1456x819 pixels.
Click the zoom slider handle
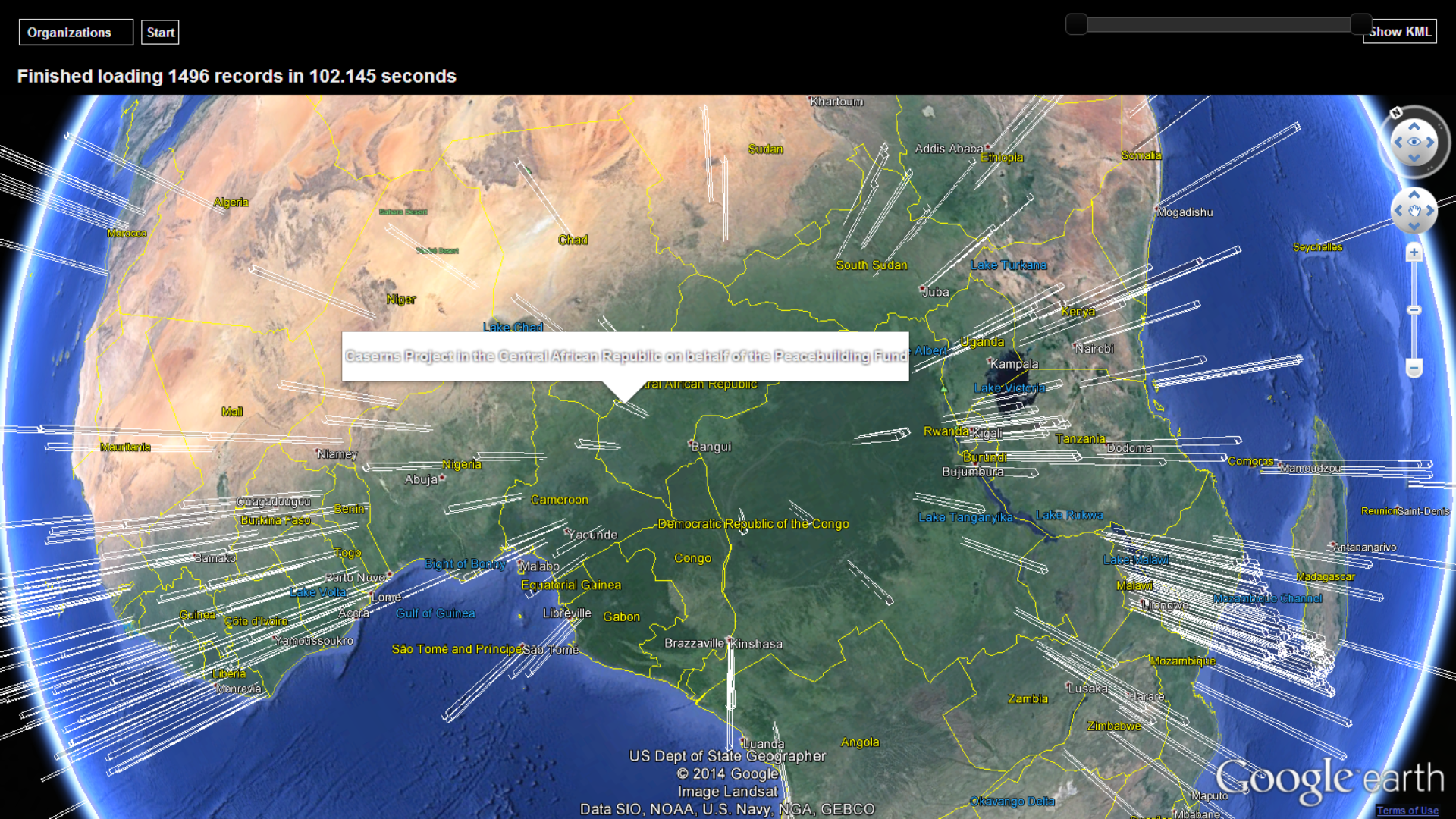click(x=1414, y=309)
